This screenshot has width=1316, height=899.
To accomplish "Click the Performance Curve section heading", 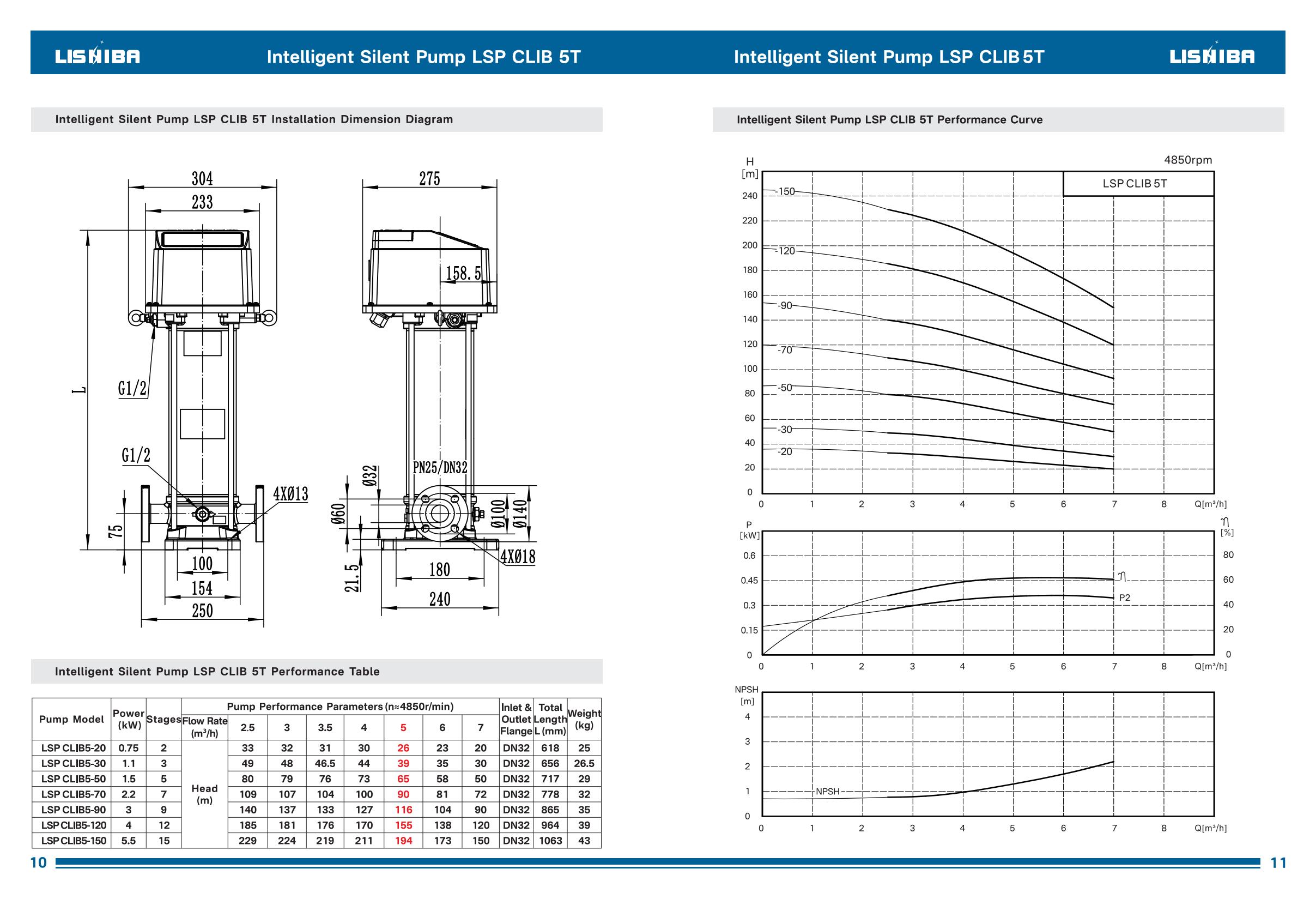I will [x=889, y=119].
